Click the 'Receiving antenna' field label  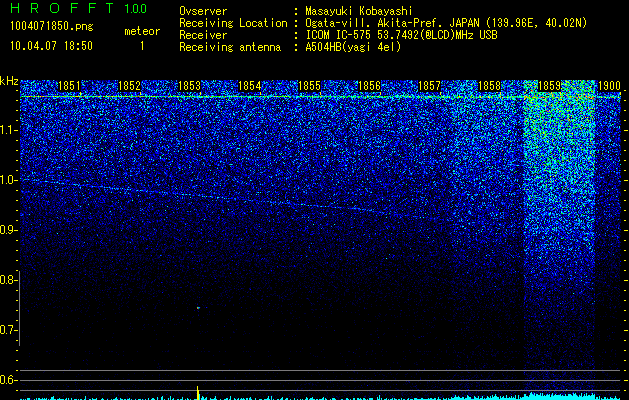(x=230, y=47)
